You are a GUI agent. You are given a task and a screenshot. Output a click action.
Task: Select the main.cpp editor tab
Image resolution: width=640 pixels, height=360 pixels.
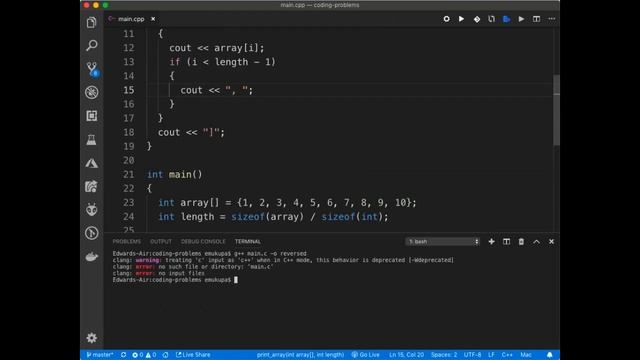[131, 19]
